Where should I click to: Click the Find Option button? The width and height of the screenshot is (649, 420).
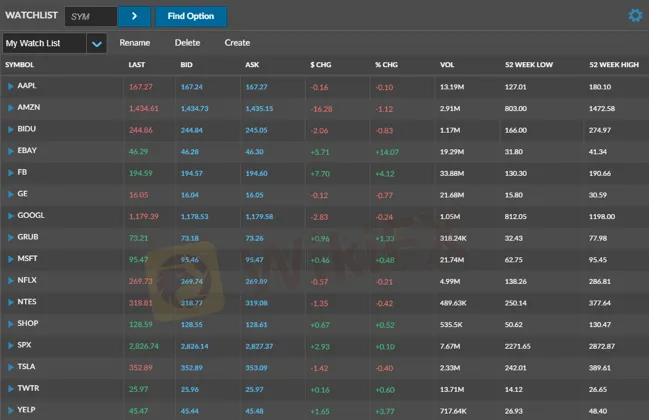(x=191, y=16)
